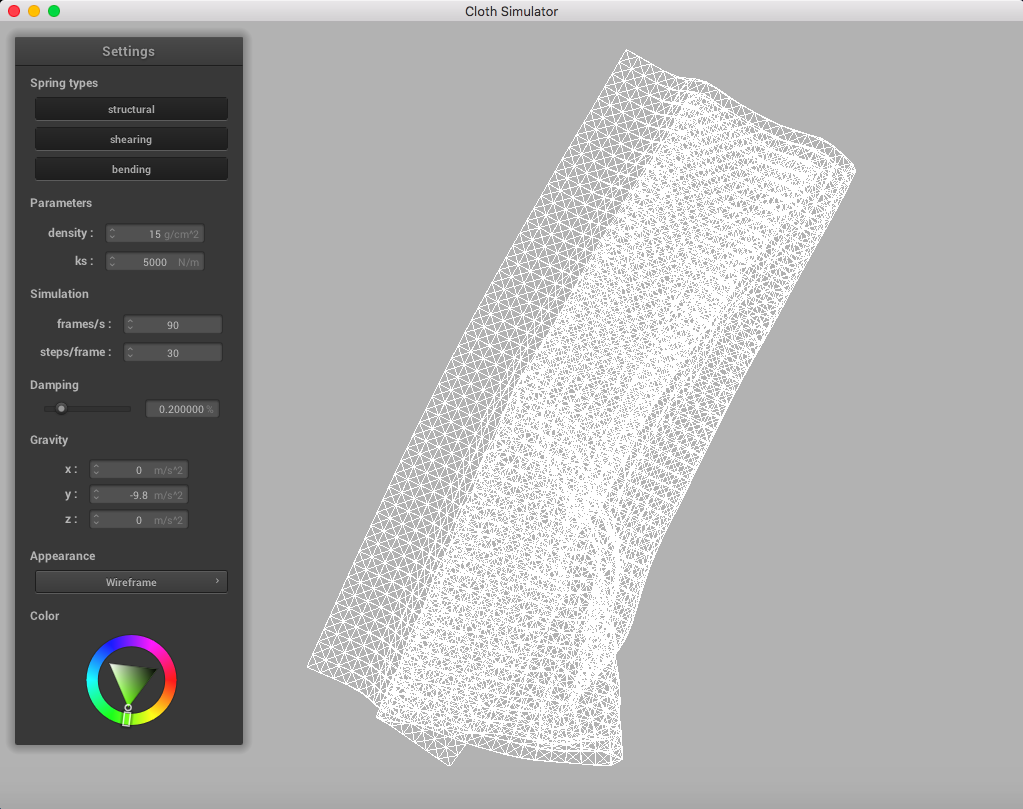Image resolution: width=1023 pixels, height=809 pixels.
Task: Click the Settings panel header
Action: (x=129, y=51)
